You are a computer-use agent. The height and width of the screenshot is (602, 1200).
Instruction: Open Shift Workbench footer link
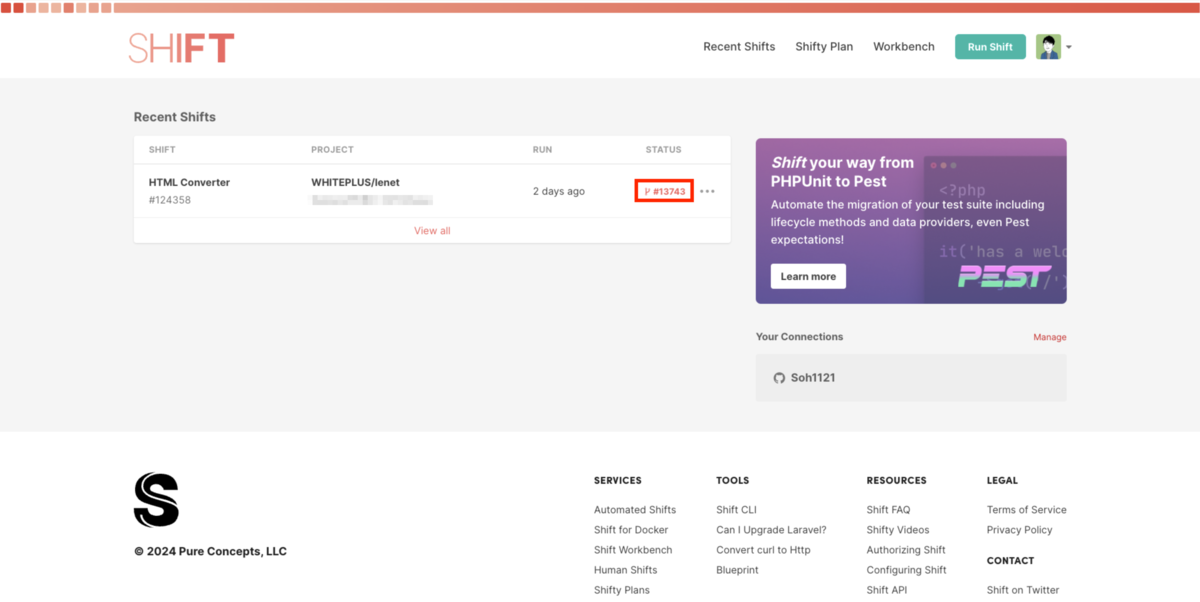[633, 550]
